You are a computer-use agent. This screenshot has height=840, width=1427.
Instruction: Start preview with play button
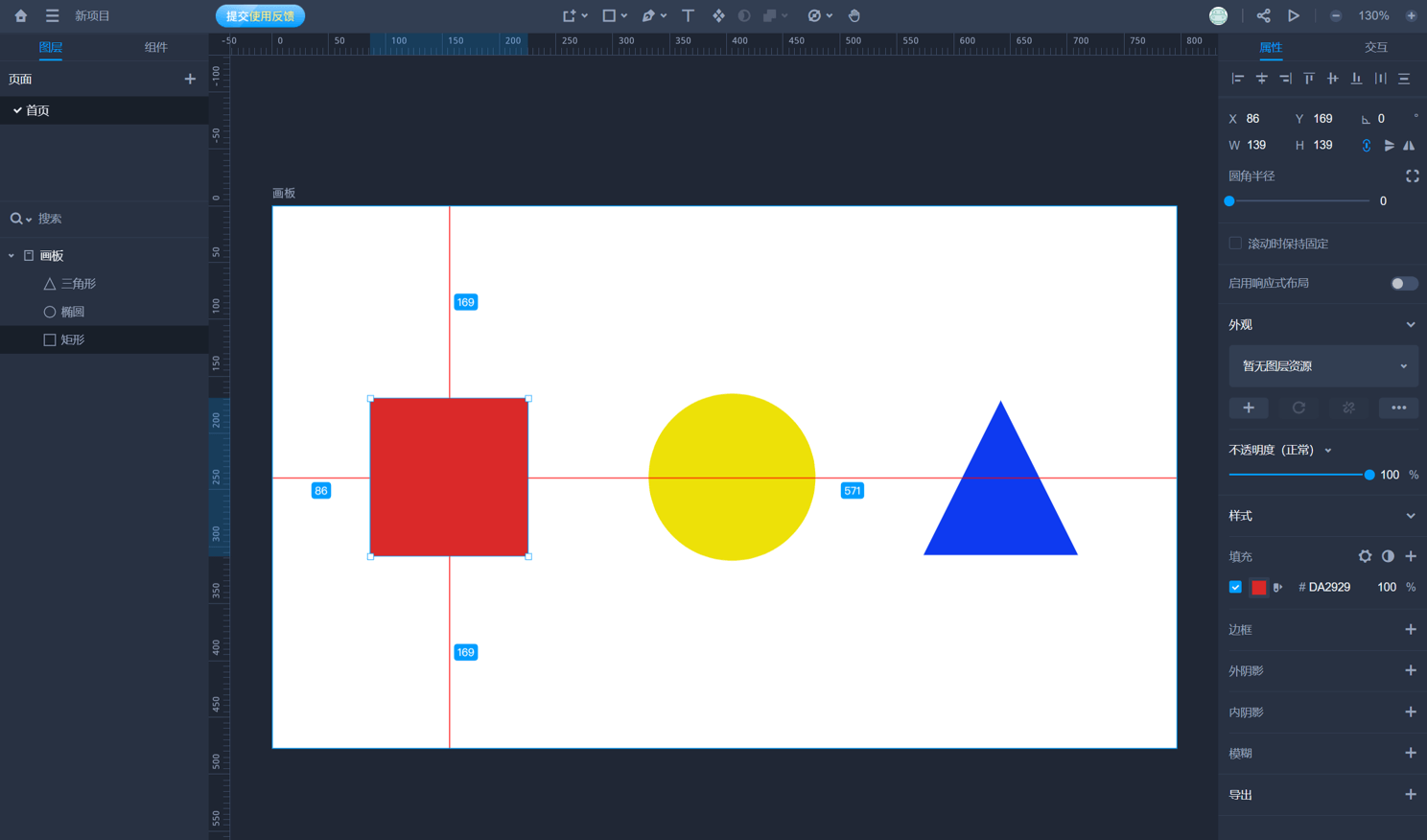point(1294,15)
